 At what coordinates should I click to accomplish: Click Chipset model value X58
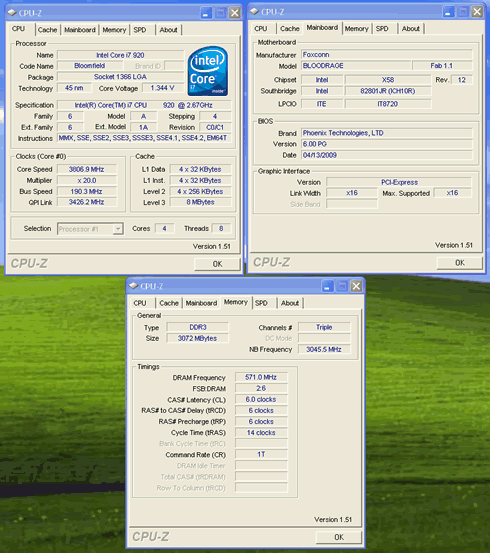pos(388,80)
